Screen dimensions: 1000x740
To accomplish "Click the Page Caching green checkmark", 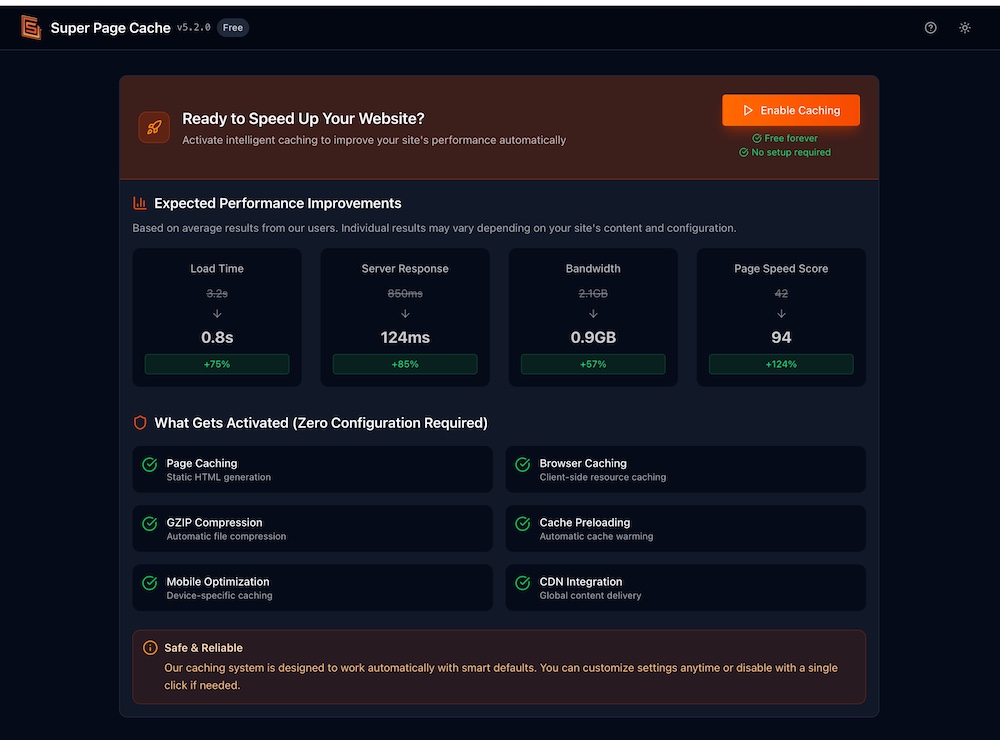I will [150, 465].
